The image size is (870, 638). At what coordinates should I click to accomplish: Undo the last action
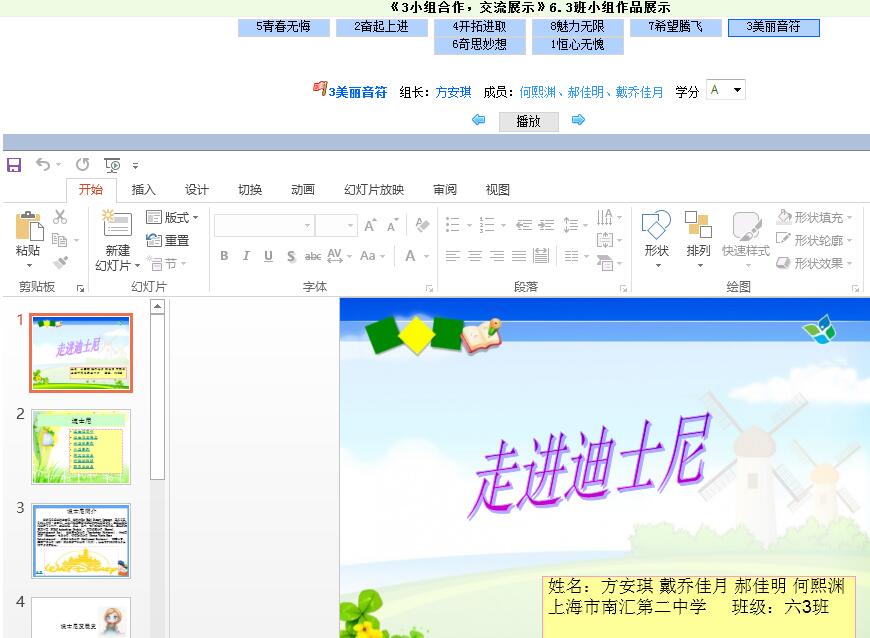[x=43, y=164]
